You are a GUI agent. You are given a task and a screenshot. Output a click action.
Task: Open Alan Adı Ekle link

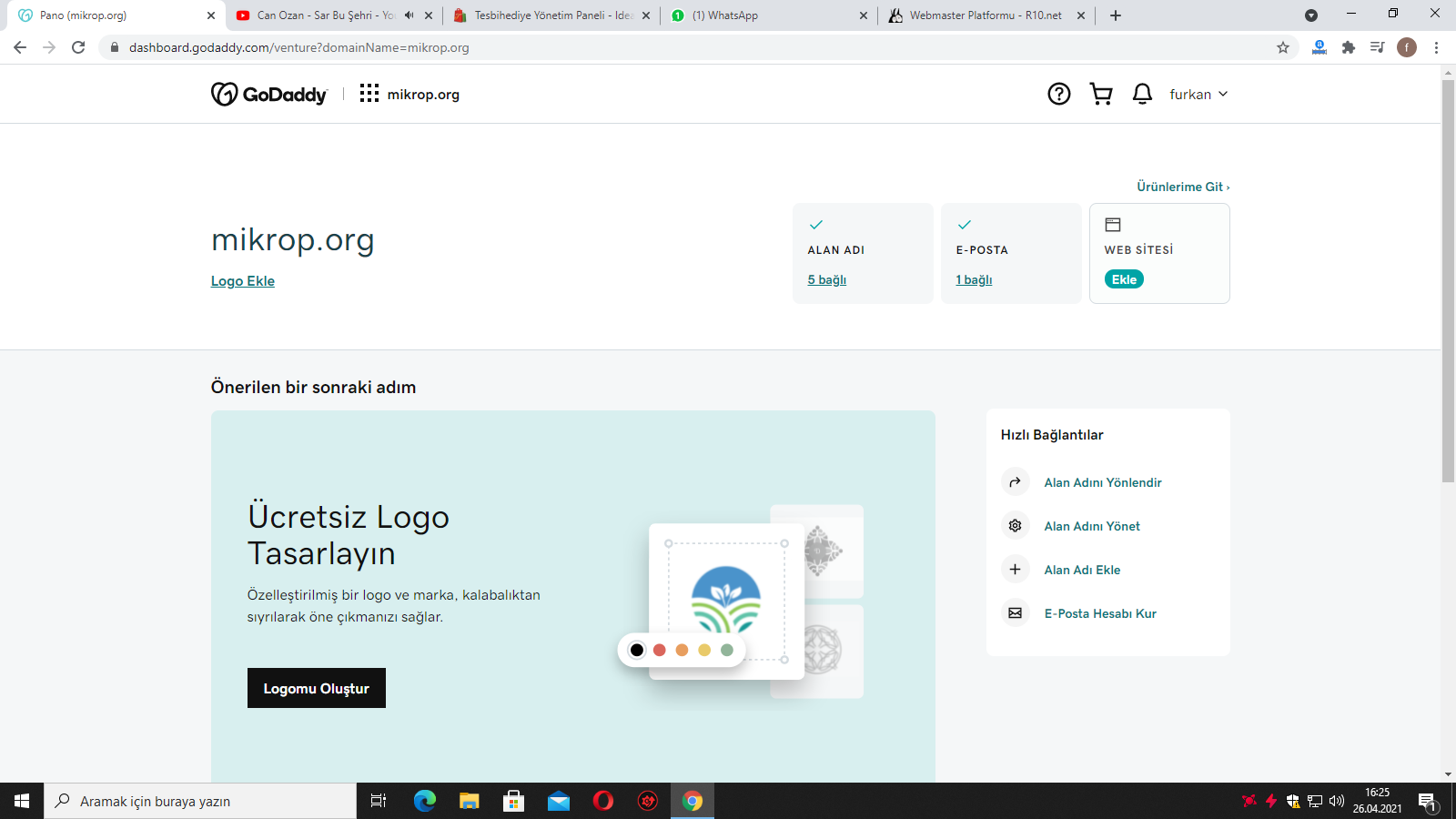coord(1082,570)
